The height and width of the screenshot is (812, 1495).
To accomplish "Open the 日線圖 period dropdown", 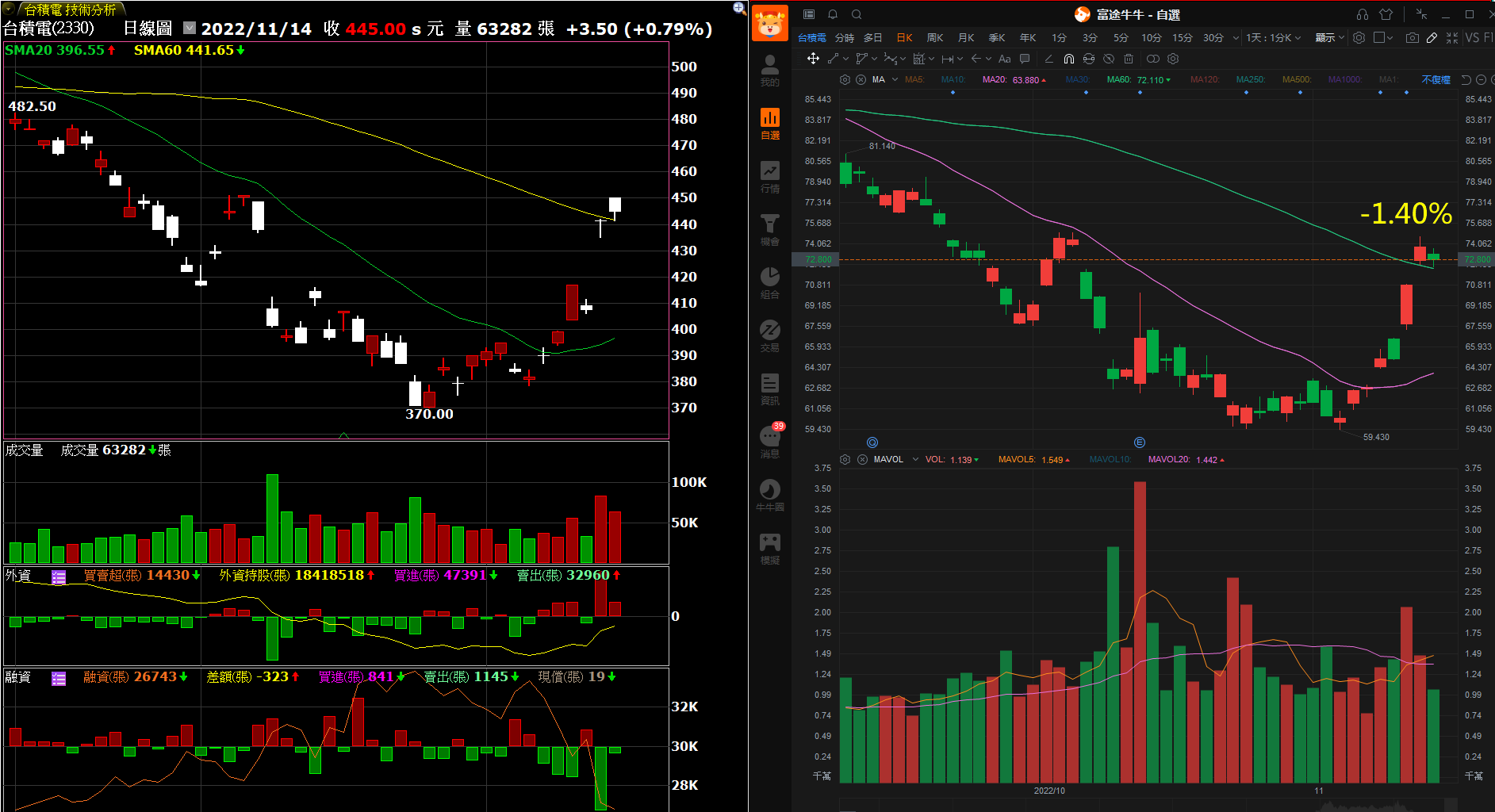I will 190,29.
